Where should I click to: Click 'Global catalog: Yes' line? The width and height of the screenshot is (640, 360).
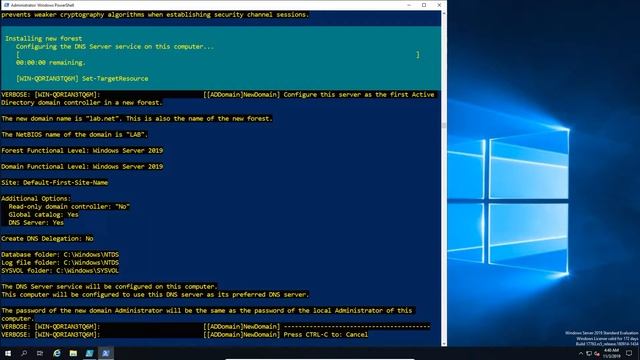(x=43, y=214)
